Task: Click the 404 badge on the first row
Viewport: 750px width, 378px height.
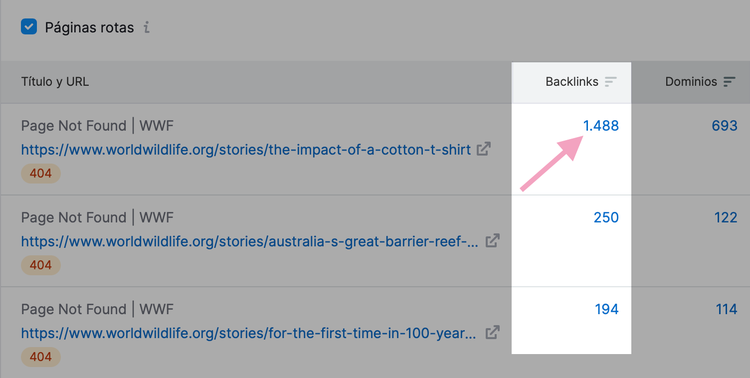Action: 41,173
